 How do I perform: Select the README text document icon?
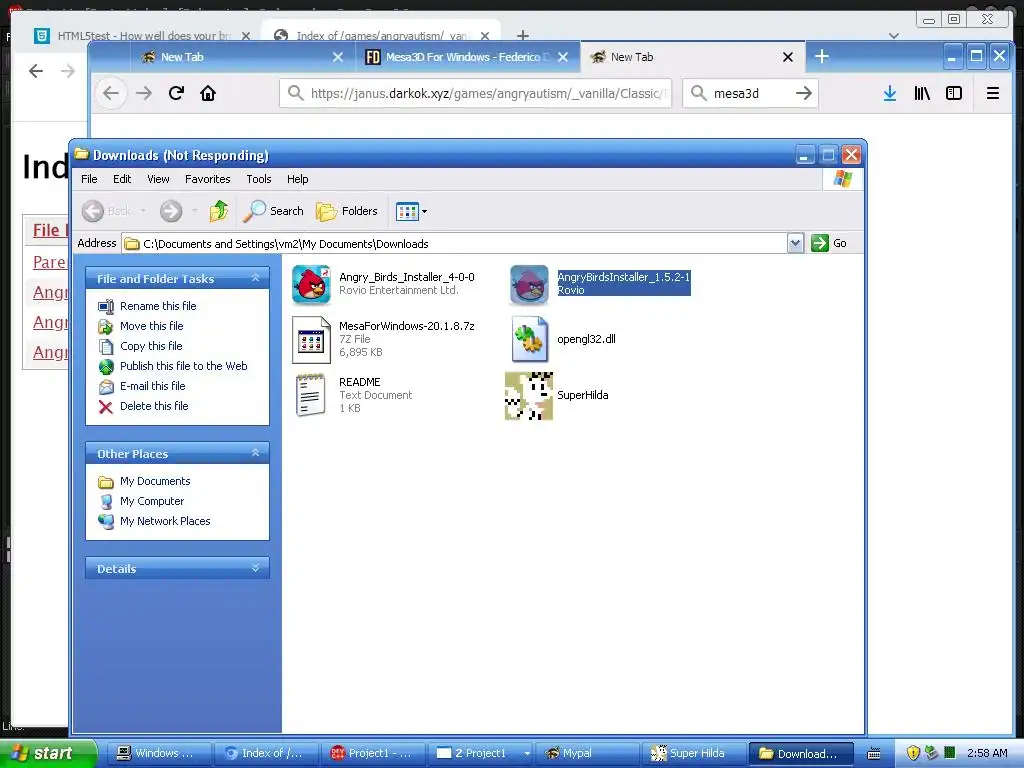click(311, 394)
